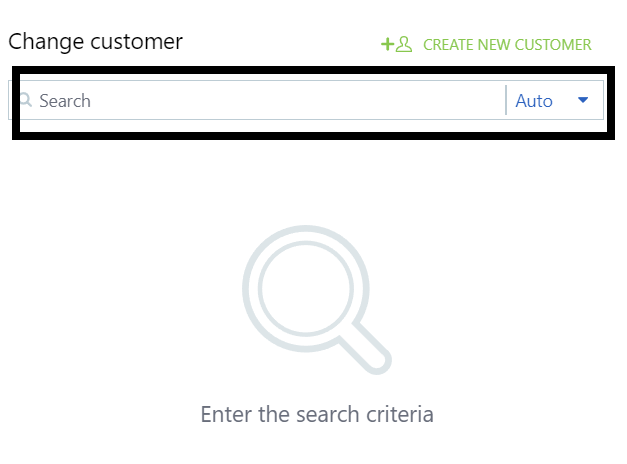Click the word customer in the panel title
The height and width of the screenshot is (464, 627).
[134, 42]
